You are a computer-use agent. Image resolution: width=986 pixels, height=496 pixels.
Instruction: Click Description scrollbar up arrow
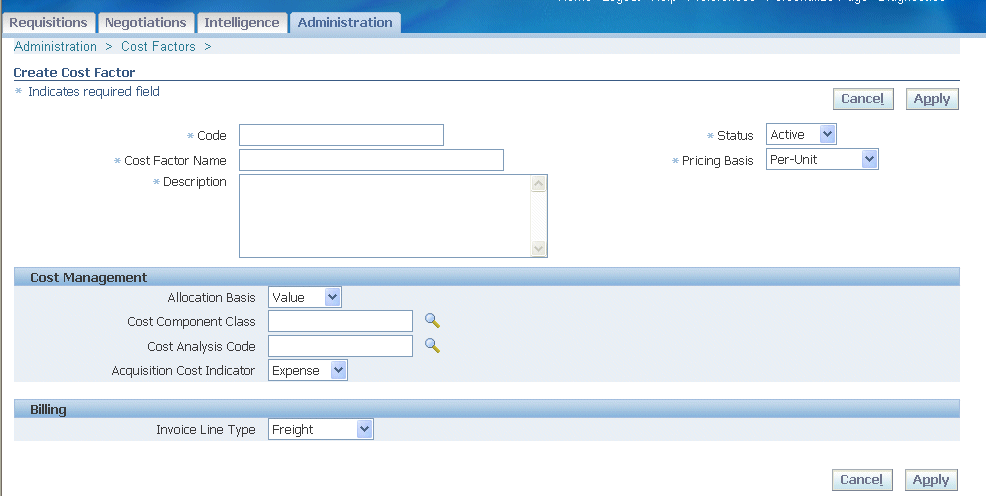(538, 184)
